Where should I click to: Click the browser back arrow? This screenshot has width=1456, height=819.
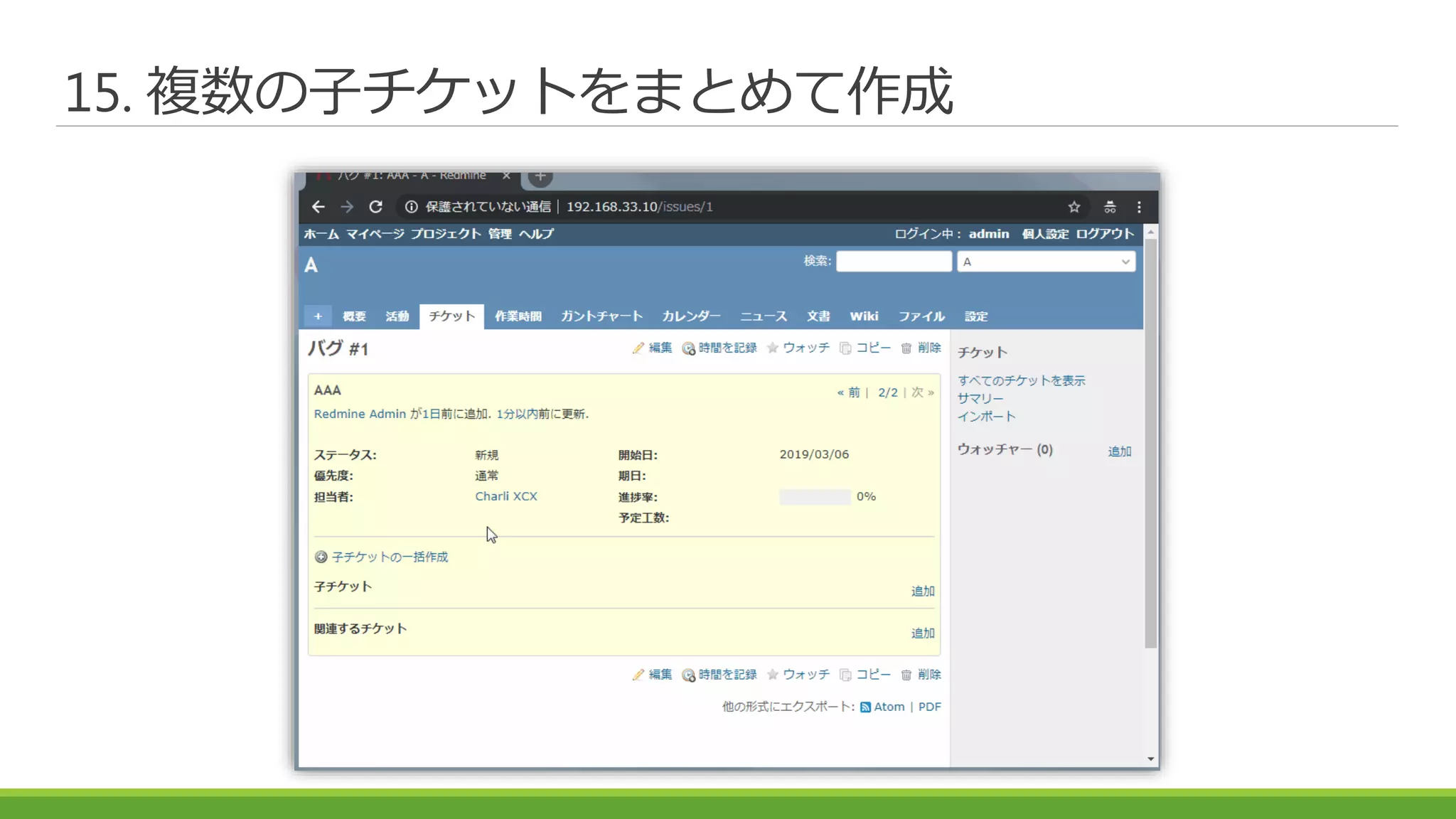(318, 207)
